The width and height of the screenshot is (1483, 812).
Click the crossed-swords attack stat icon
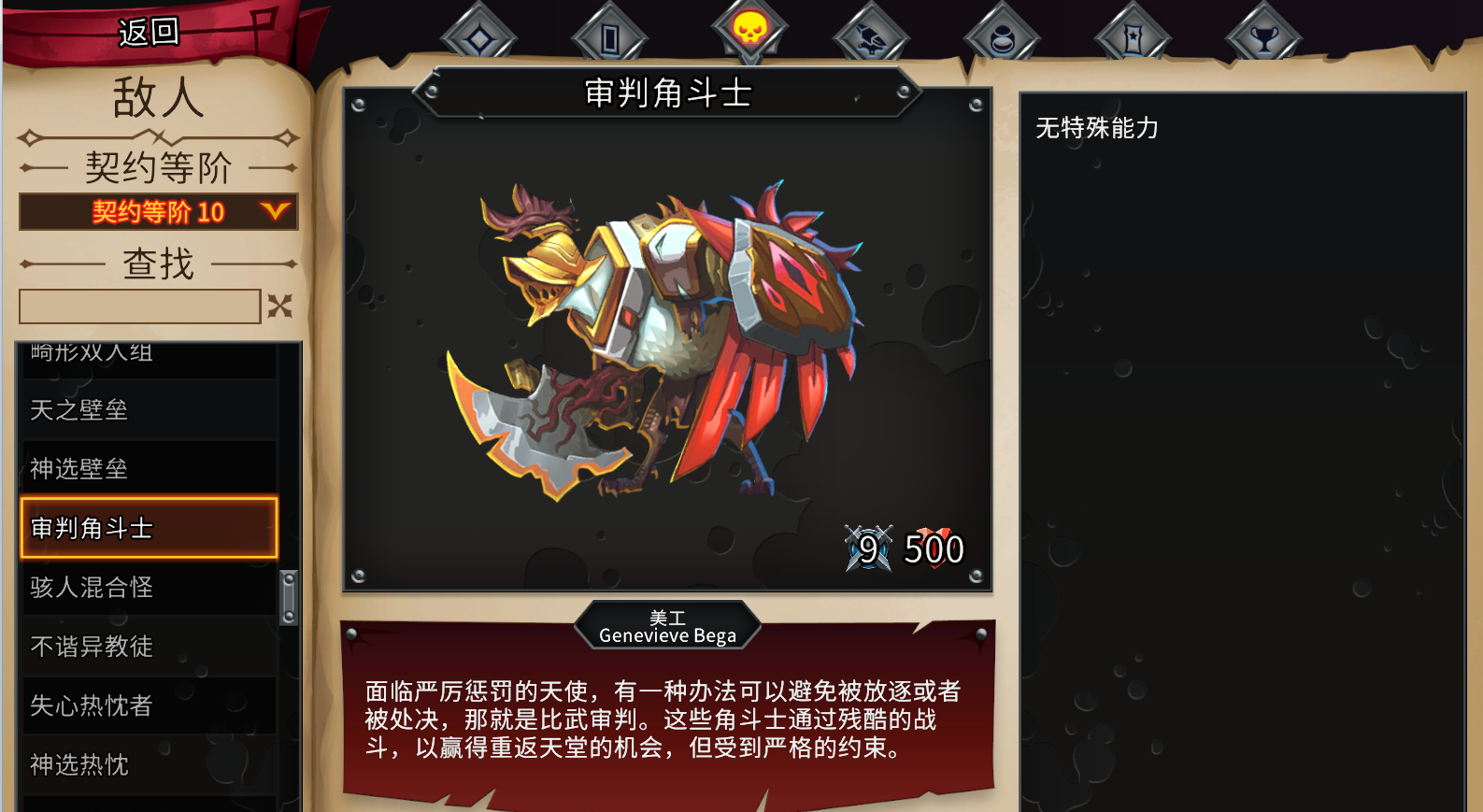(x=869, y=548)
